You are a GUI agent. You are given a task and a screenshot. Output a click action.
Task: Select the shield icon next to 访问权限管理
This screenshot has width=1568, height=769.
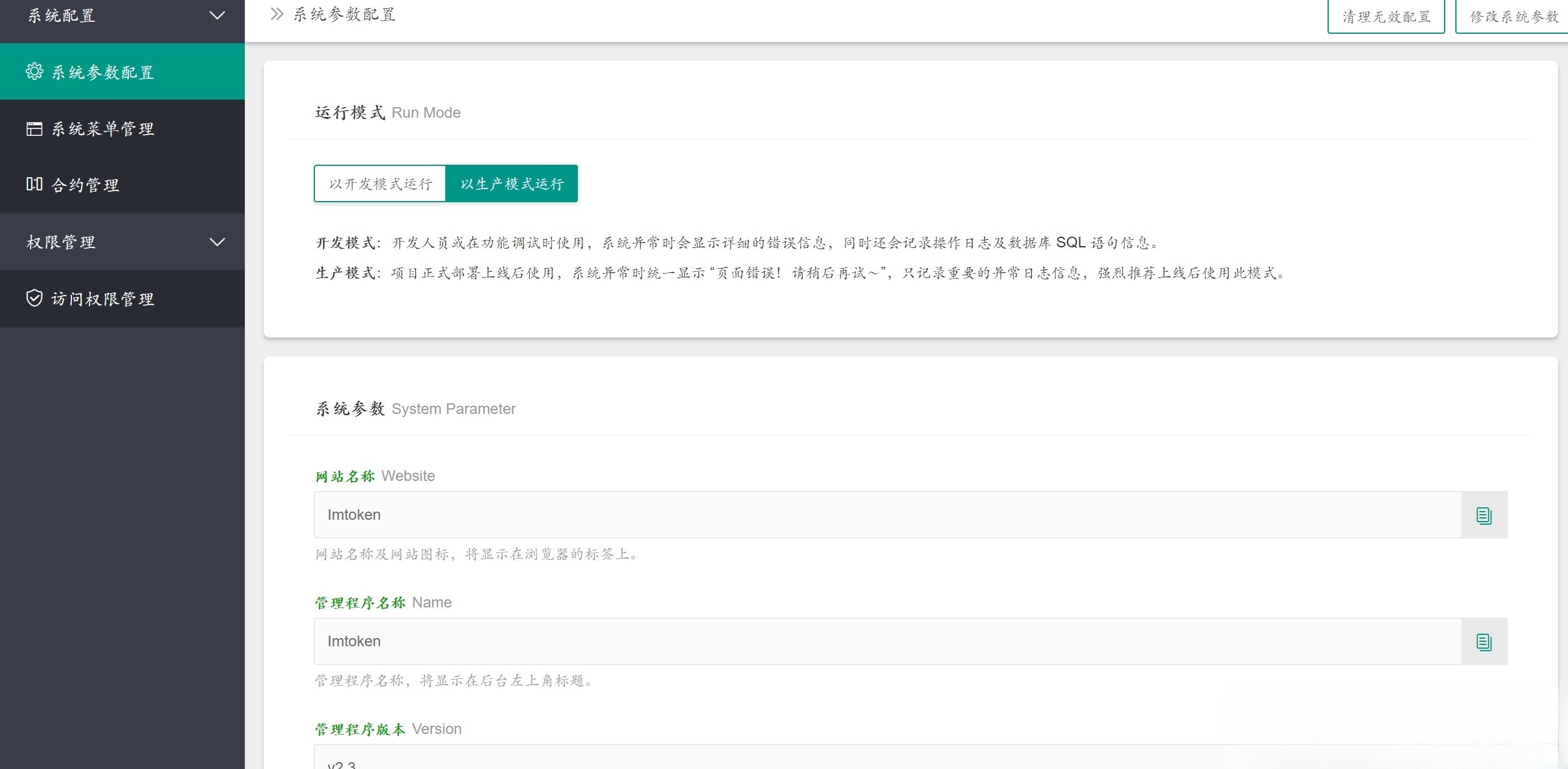35,299
